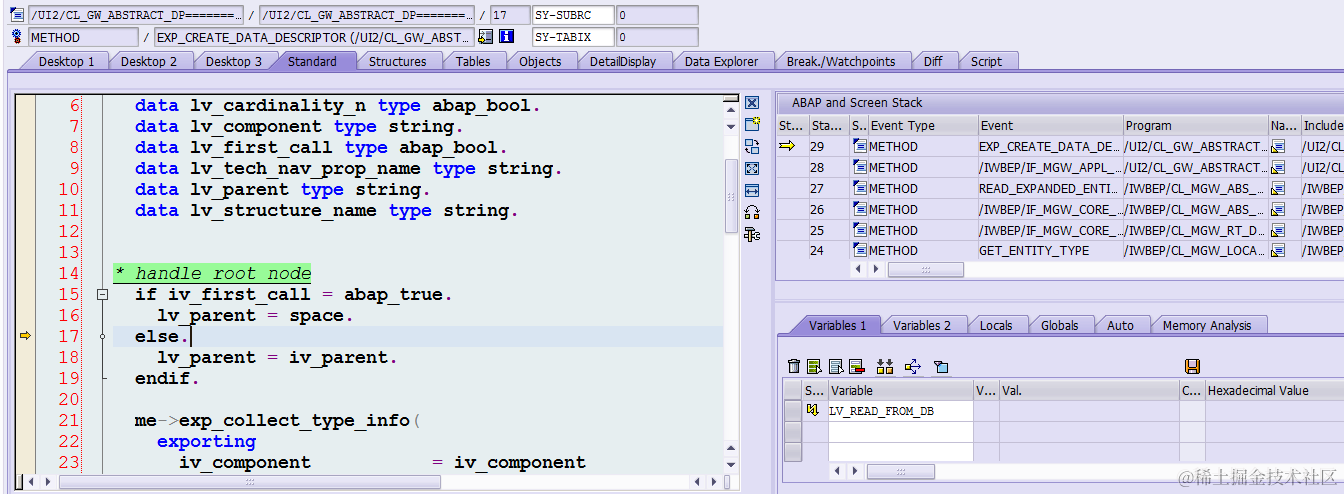Click the Event Type column header
1344x494 pixels.
tap(922, 125)
